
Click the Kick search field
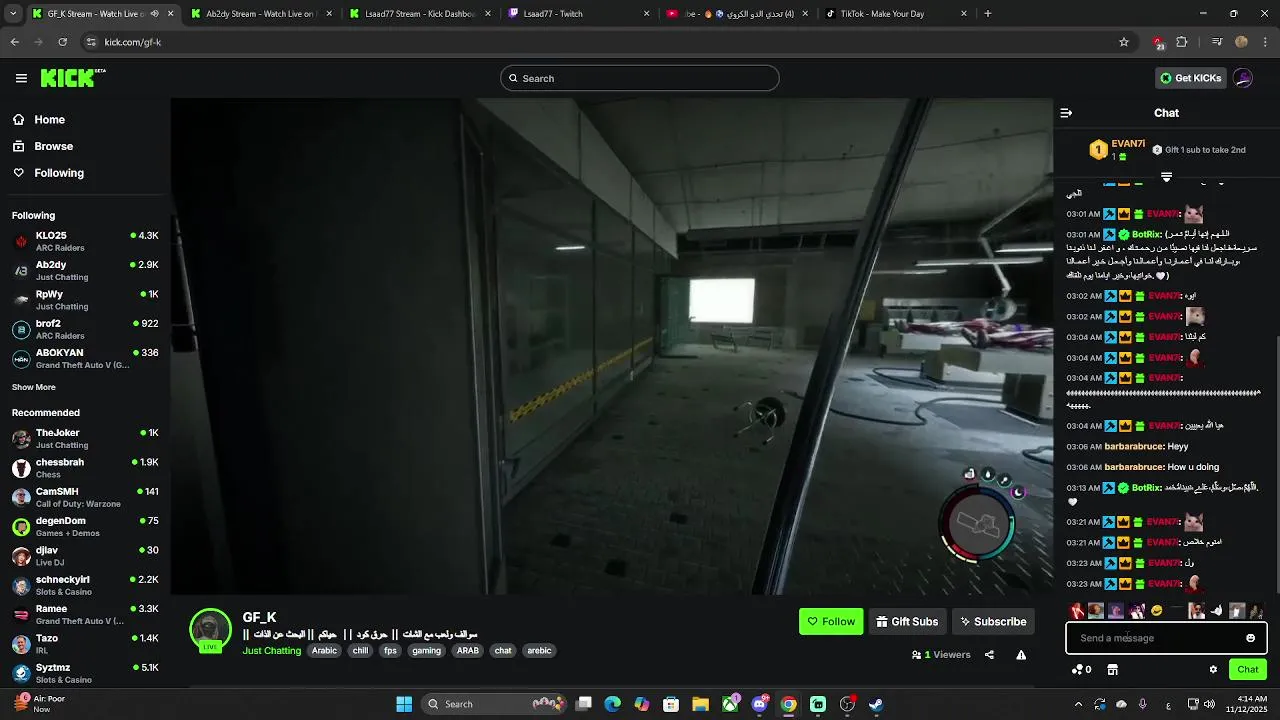click(x=640, y=78)
